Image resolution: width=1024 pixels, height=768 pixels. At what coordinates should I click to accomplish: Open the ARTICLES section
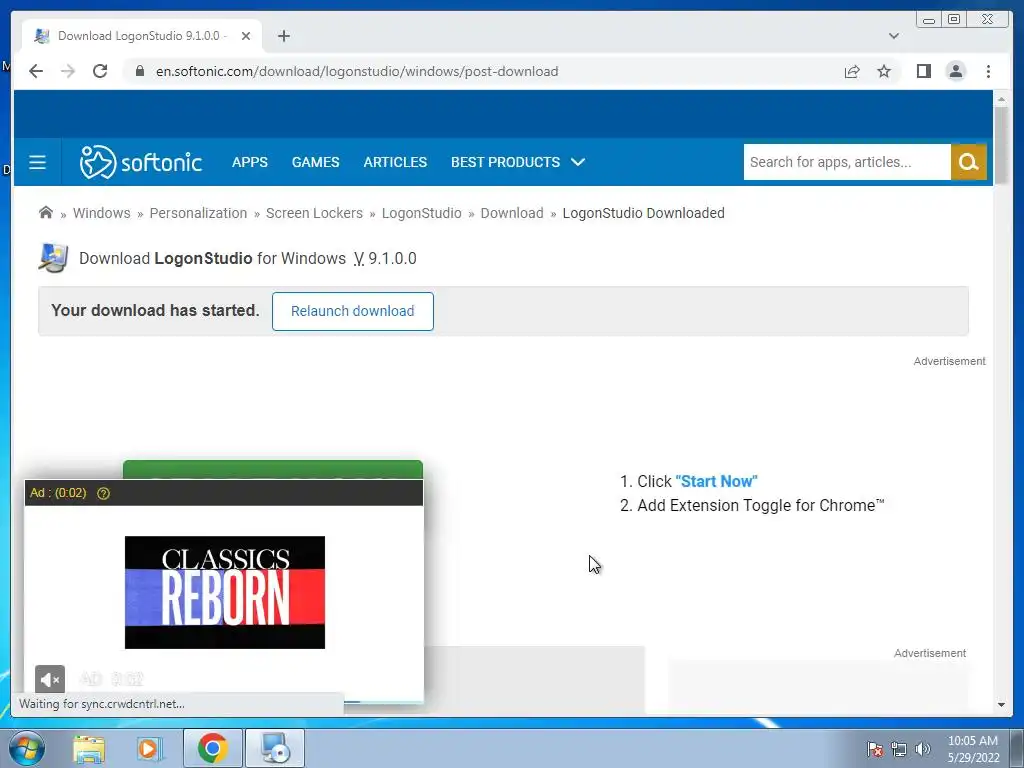[x=395, y=162]
